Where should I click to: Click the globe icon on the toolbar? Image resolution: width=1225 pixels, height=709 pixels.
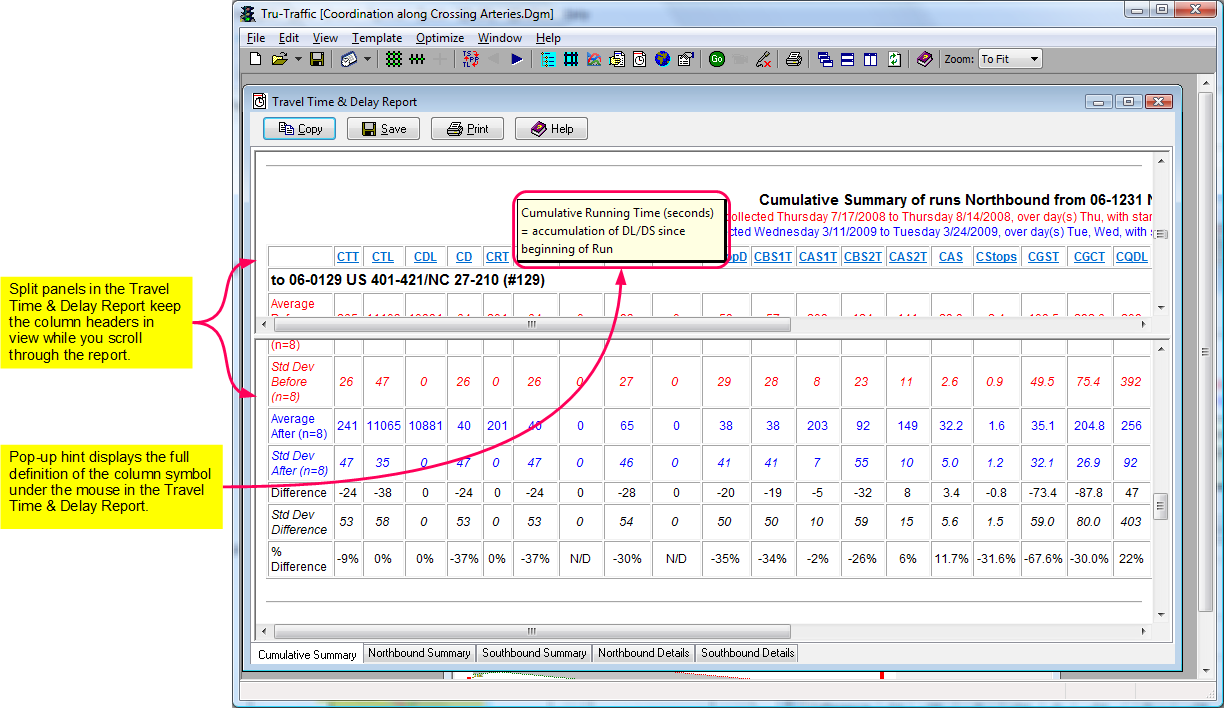662,59
